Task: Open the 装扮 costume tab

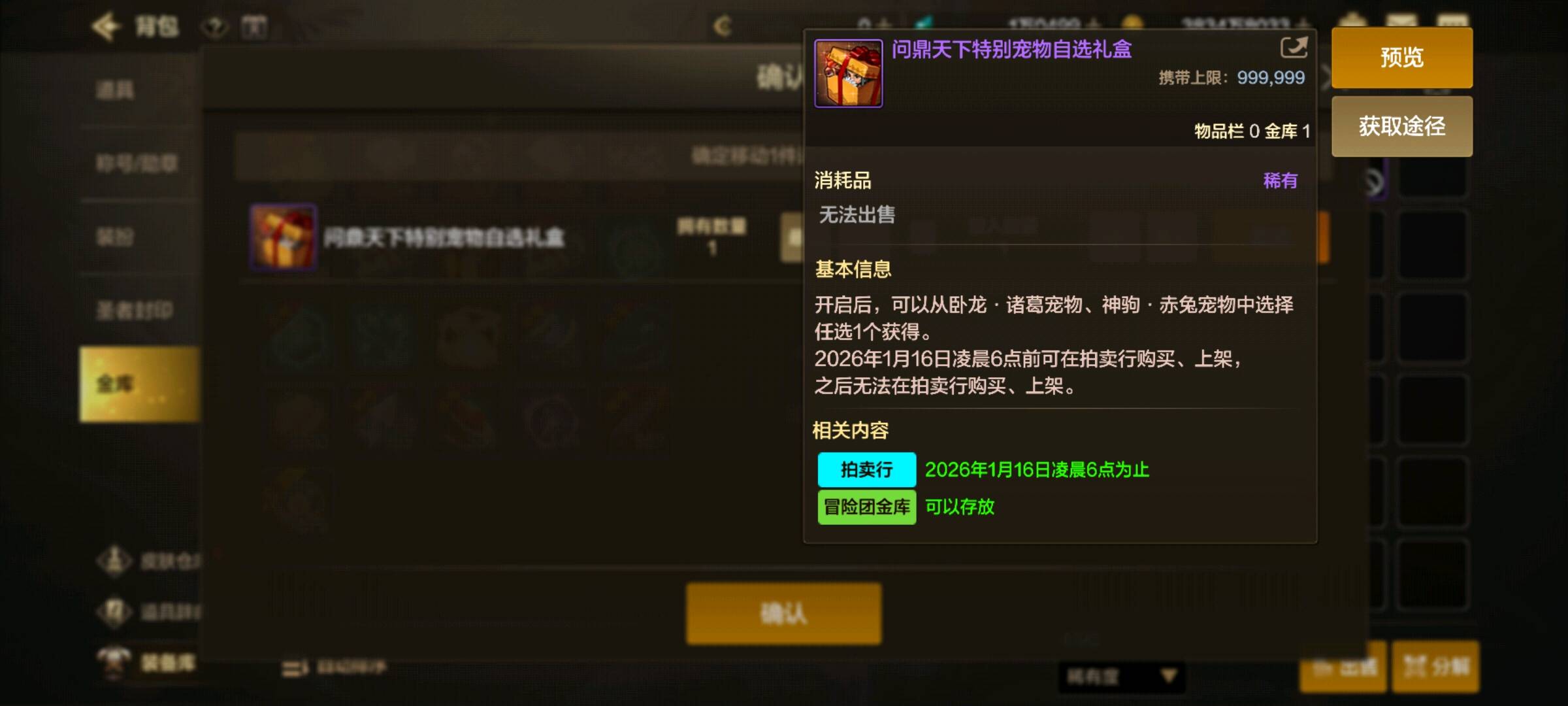Action: (x=115, y=237)
